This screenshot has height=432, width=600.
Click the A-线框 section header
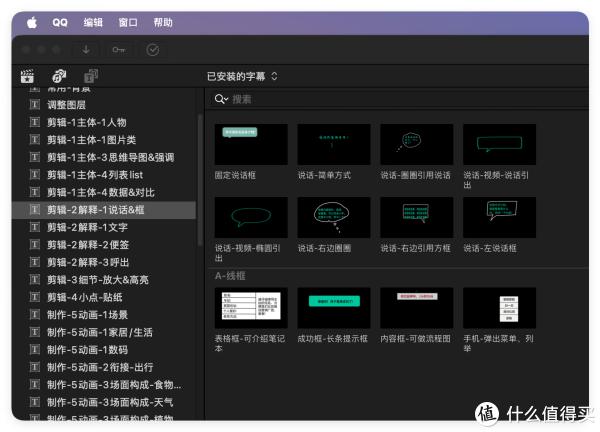(230, 276)
